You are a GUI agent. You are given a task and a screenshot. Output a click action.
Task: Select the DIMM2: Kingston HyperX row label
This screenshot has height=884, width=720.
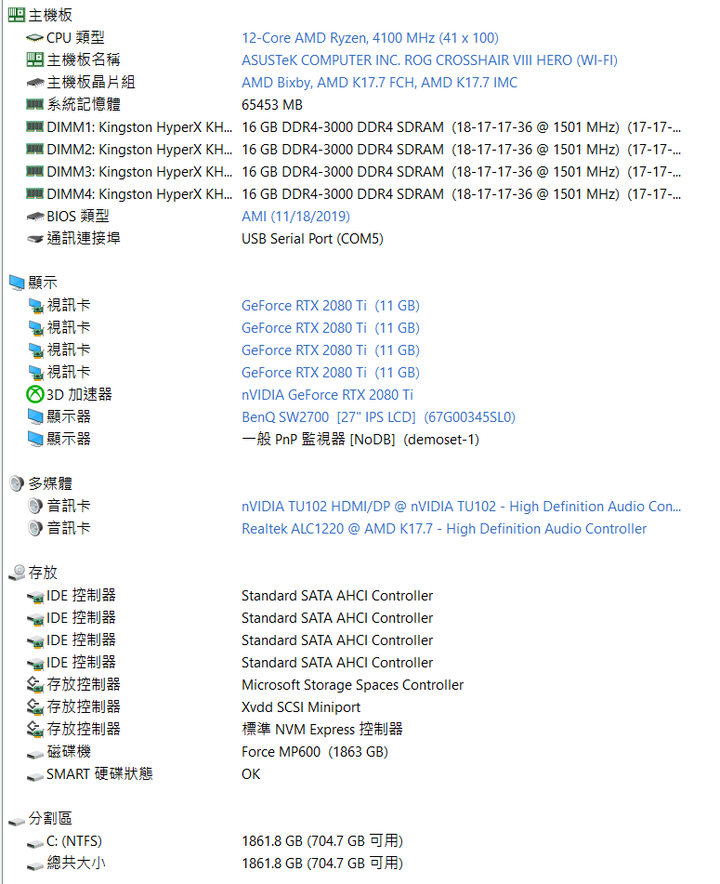click(x=139, y=149)
